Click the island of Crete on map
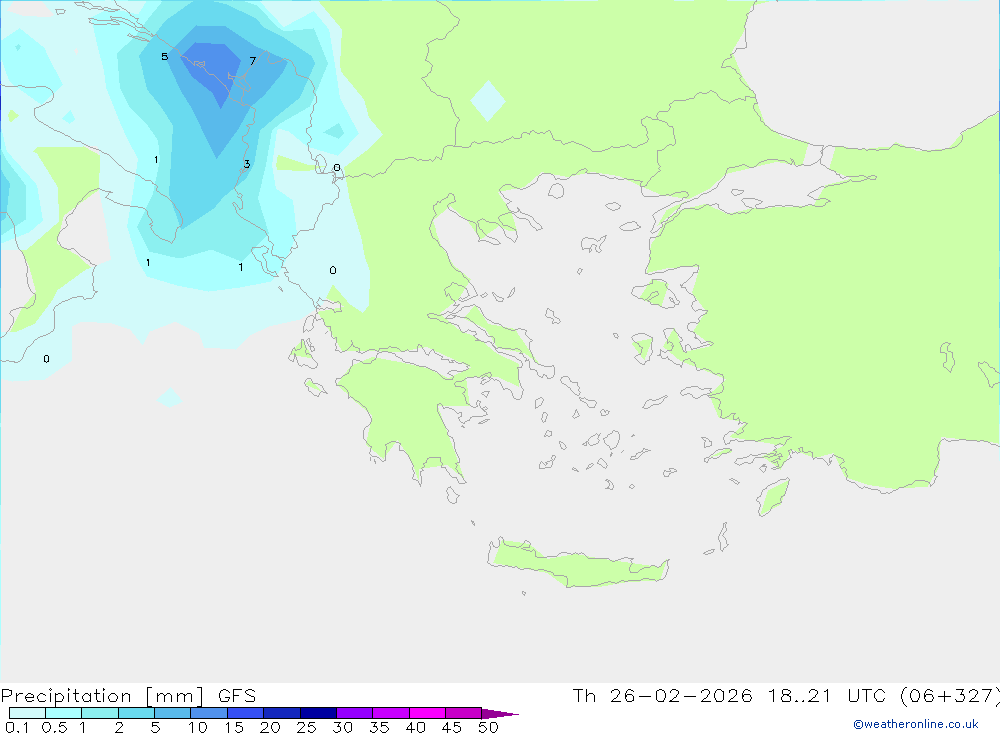The height and width of the screenshot is (733, 1000). pos(577,565)
